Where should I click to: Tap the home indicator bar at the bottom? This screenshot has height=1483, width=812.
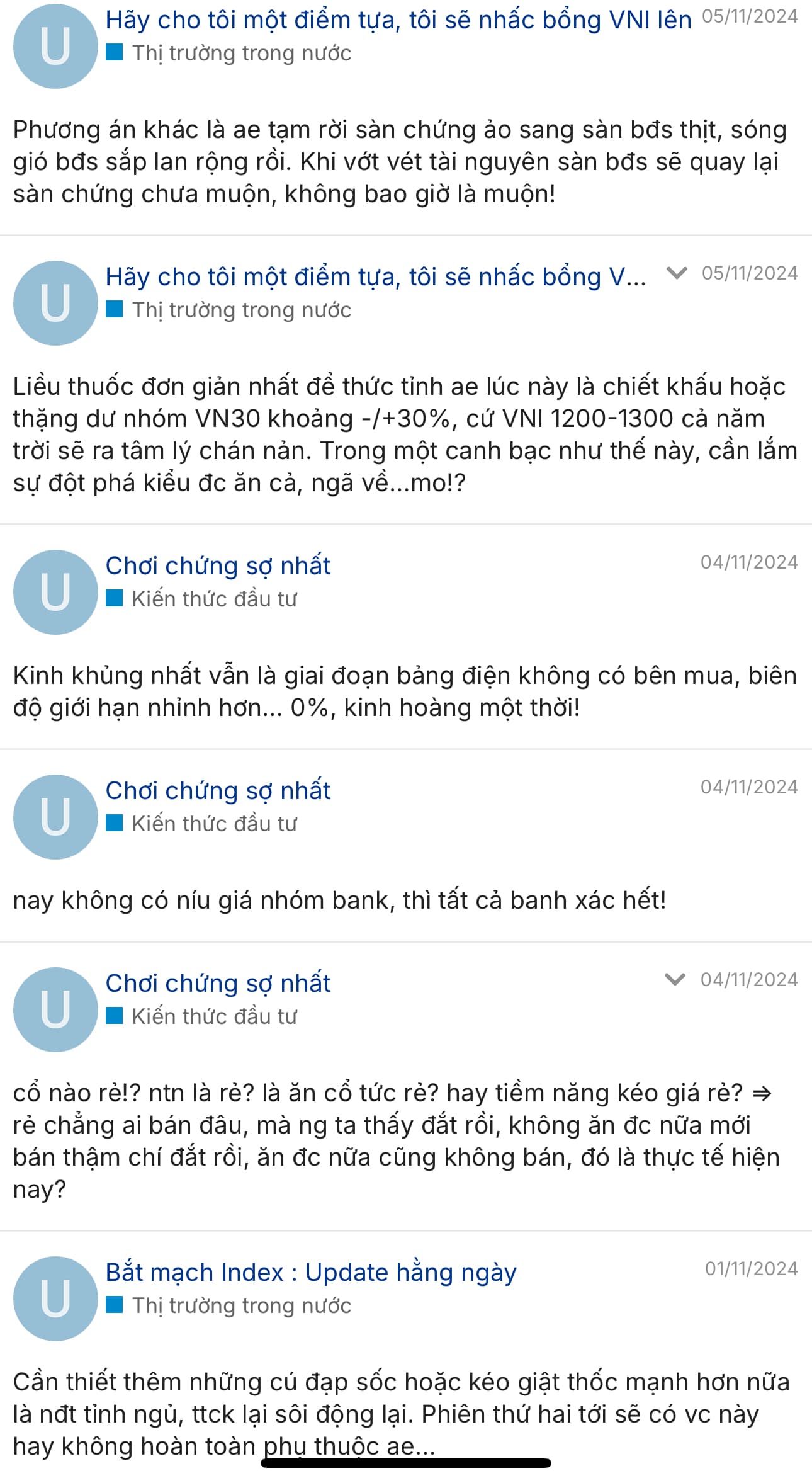[x=406, y=1463]
